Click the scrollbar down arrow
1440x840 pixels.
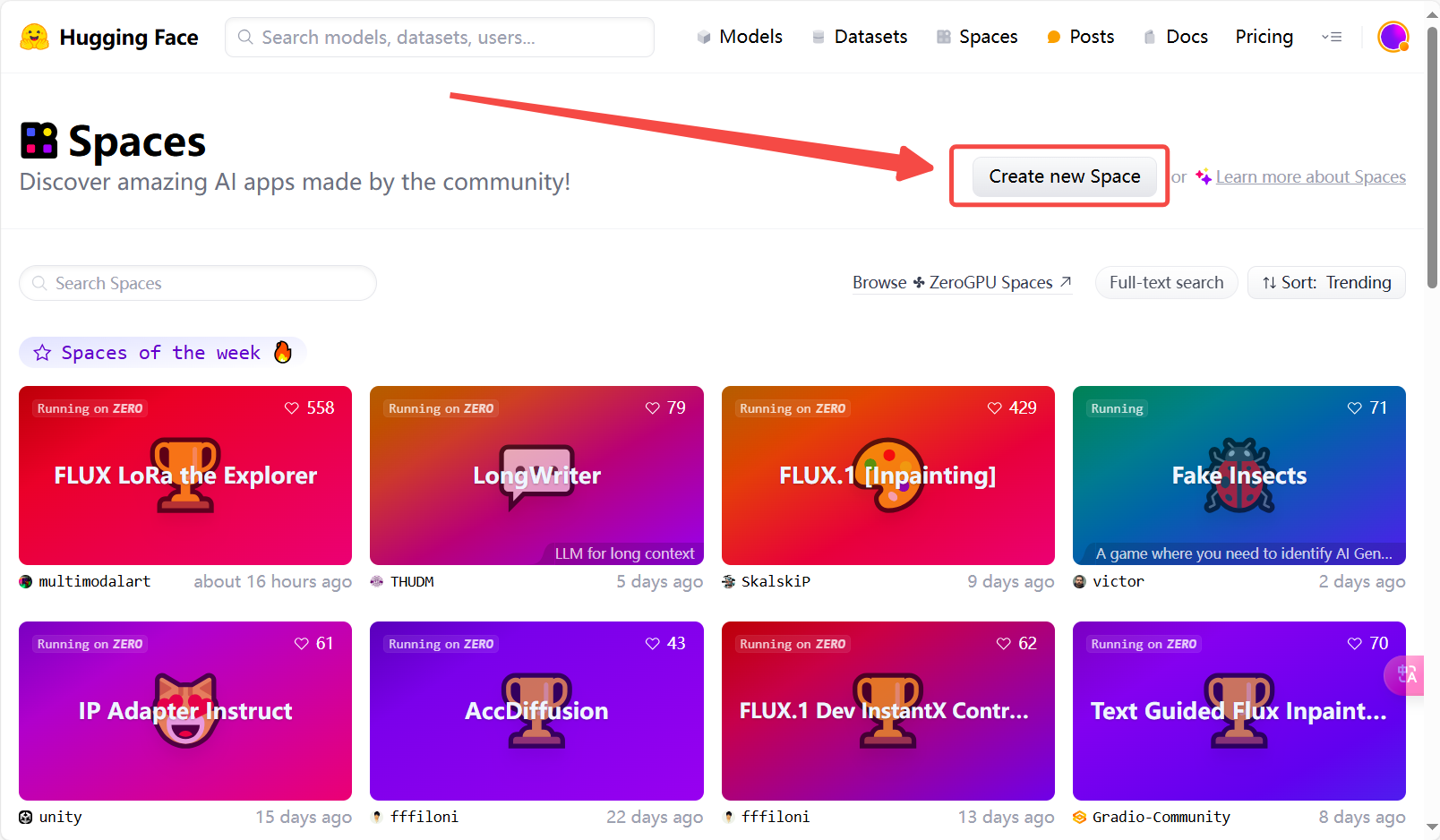[1432, 828]
